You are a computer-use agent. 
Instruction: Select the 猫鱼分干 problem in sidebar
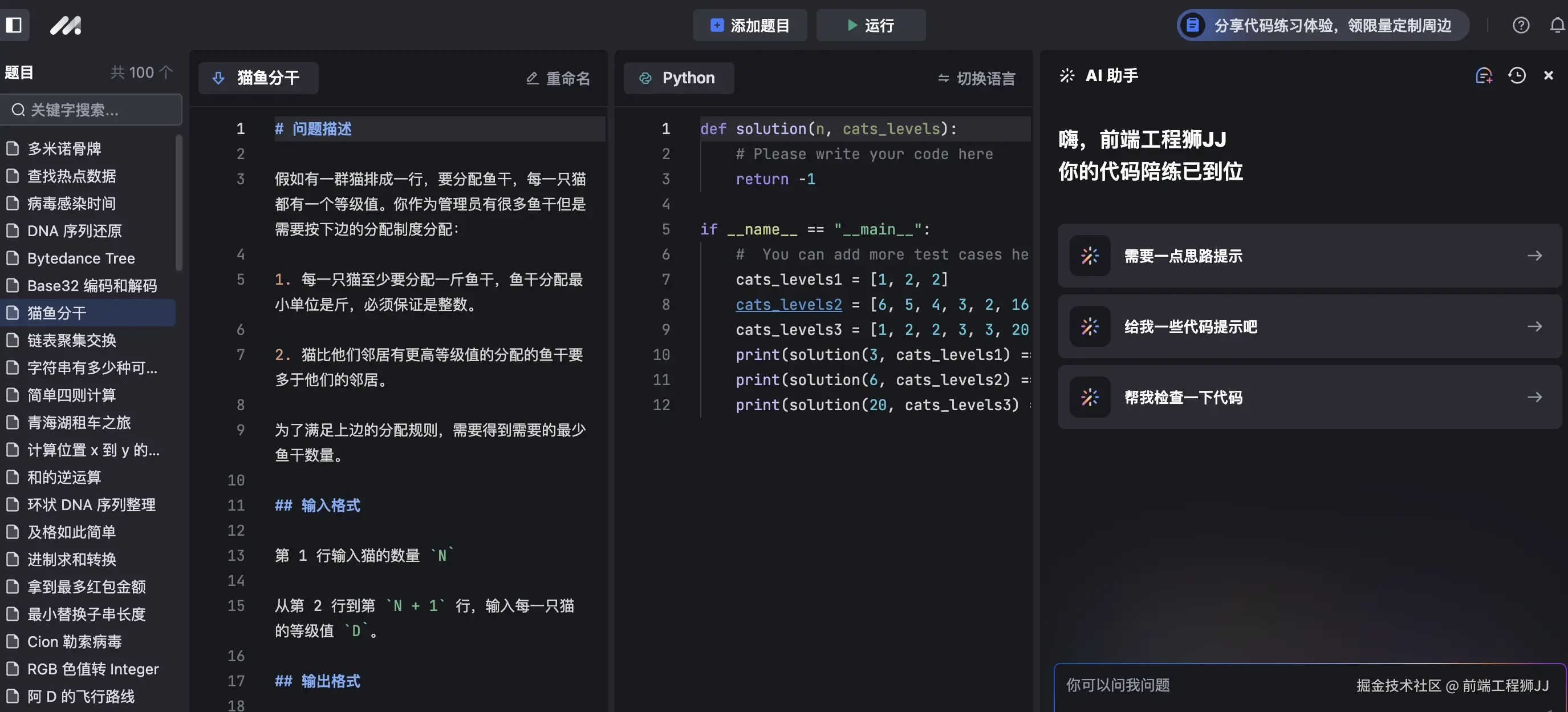point(58,313)
